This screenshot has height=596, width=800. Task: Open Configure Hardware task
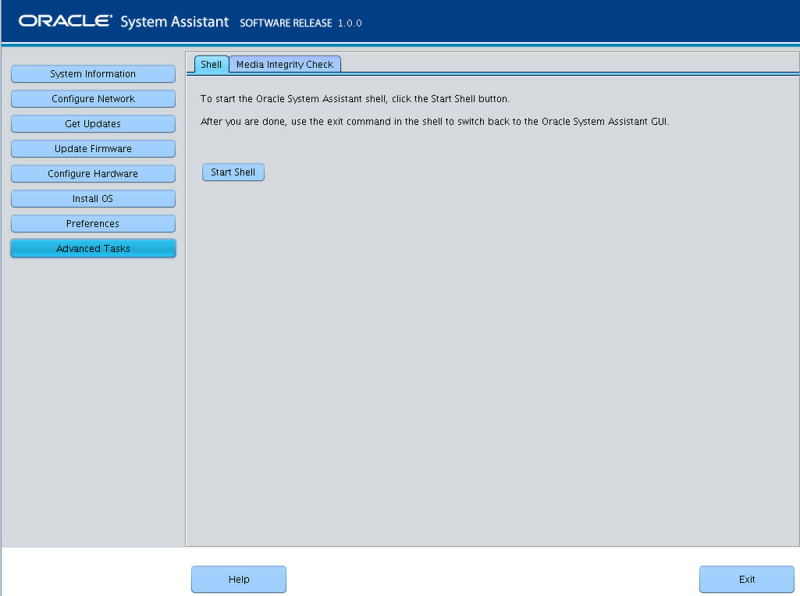pyautogui.click(x=93, y=174)
